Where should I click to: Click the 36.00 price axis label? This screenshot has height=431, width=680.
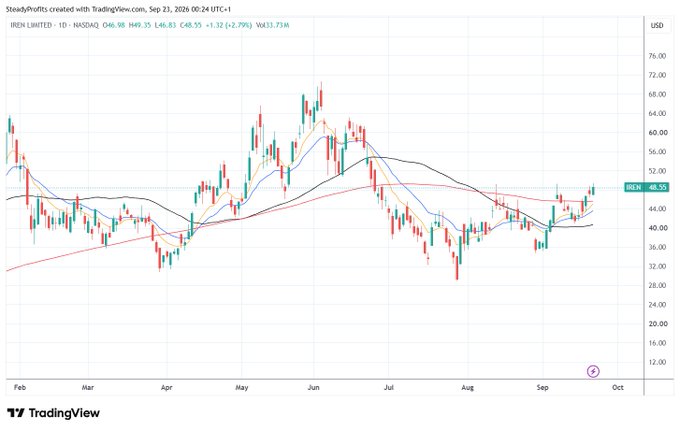tap(657, 247)
